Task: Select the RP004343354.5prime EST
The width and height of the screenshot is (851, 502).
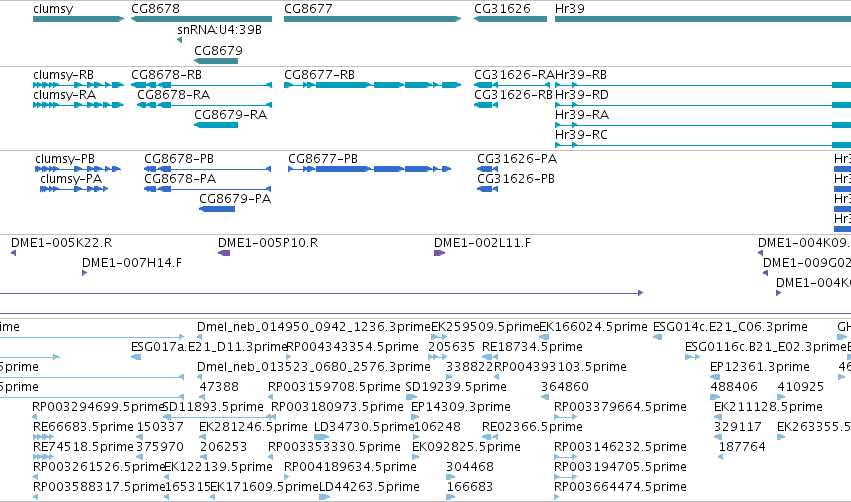Action: pyautogui.click(x=288, y=357)
